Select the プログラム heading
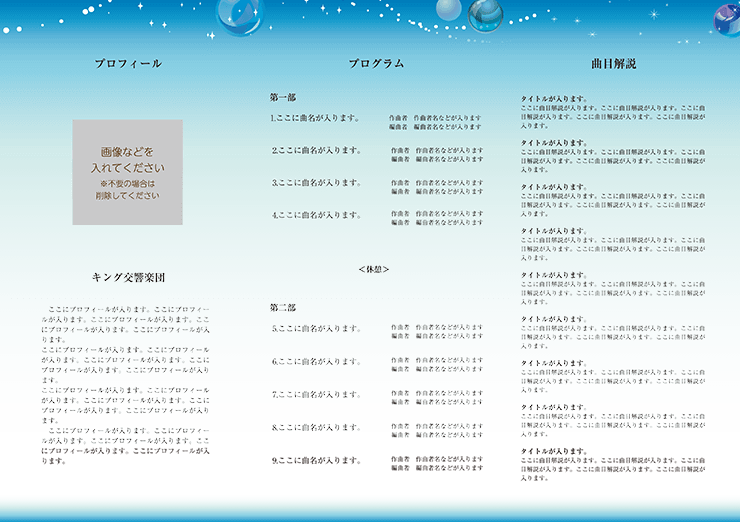Screen dimensions: 740x522 [x=376, y=64]
